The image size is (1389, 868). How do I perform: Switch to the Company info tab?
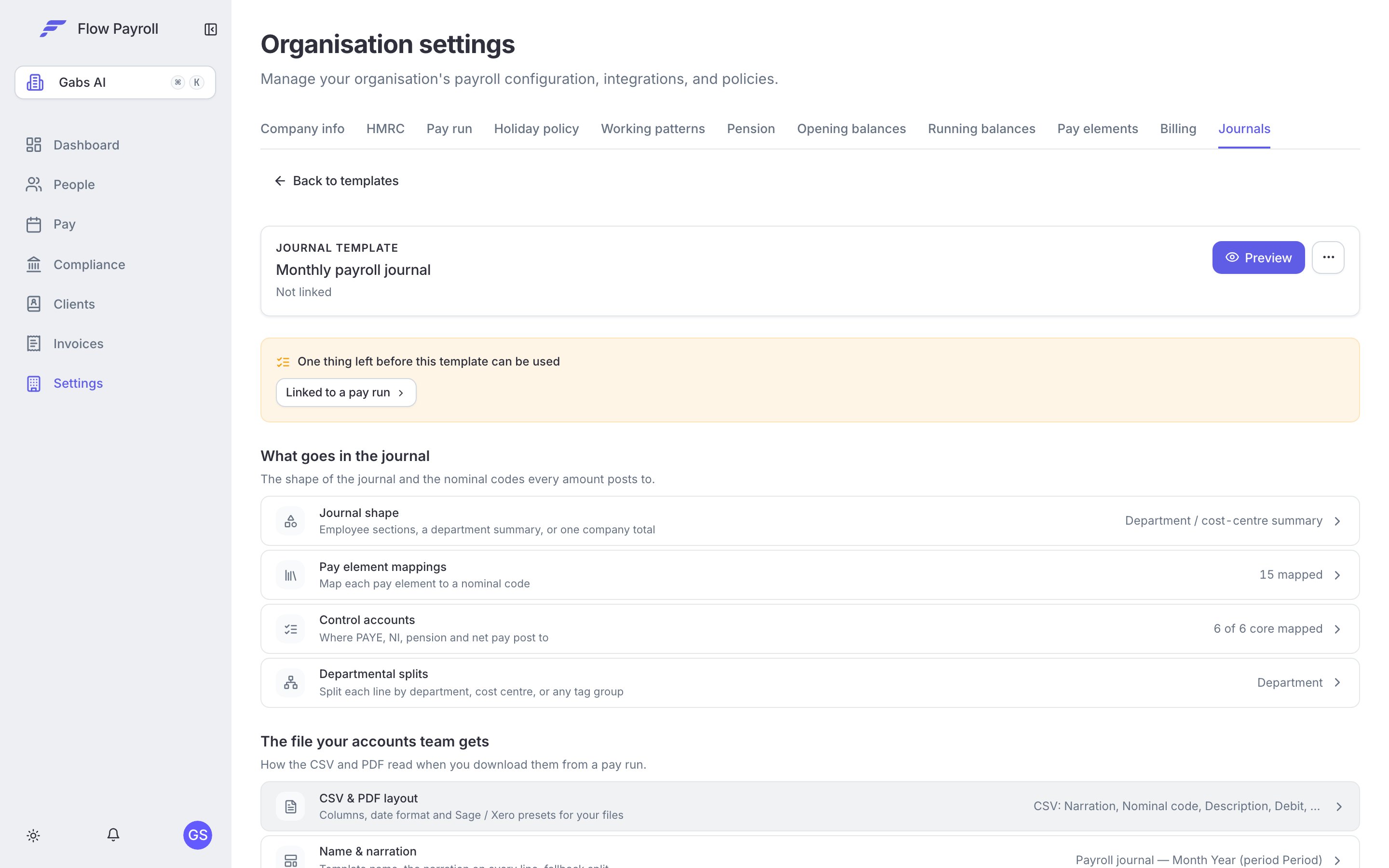[x=302, y=129]
